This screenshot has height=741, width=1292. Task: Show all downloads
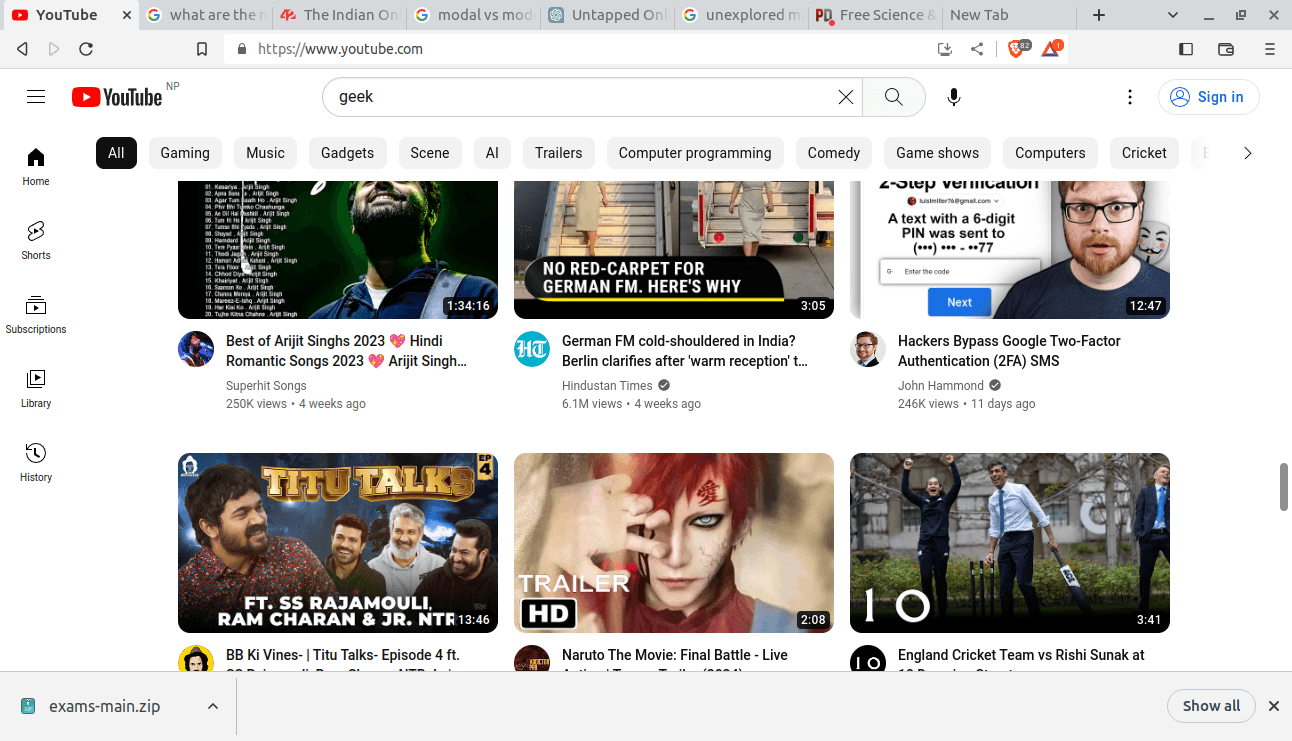pyautogui.click(x=1211, y=706)
